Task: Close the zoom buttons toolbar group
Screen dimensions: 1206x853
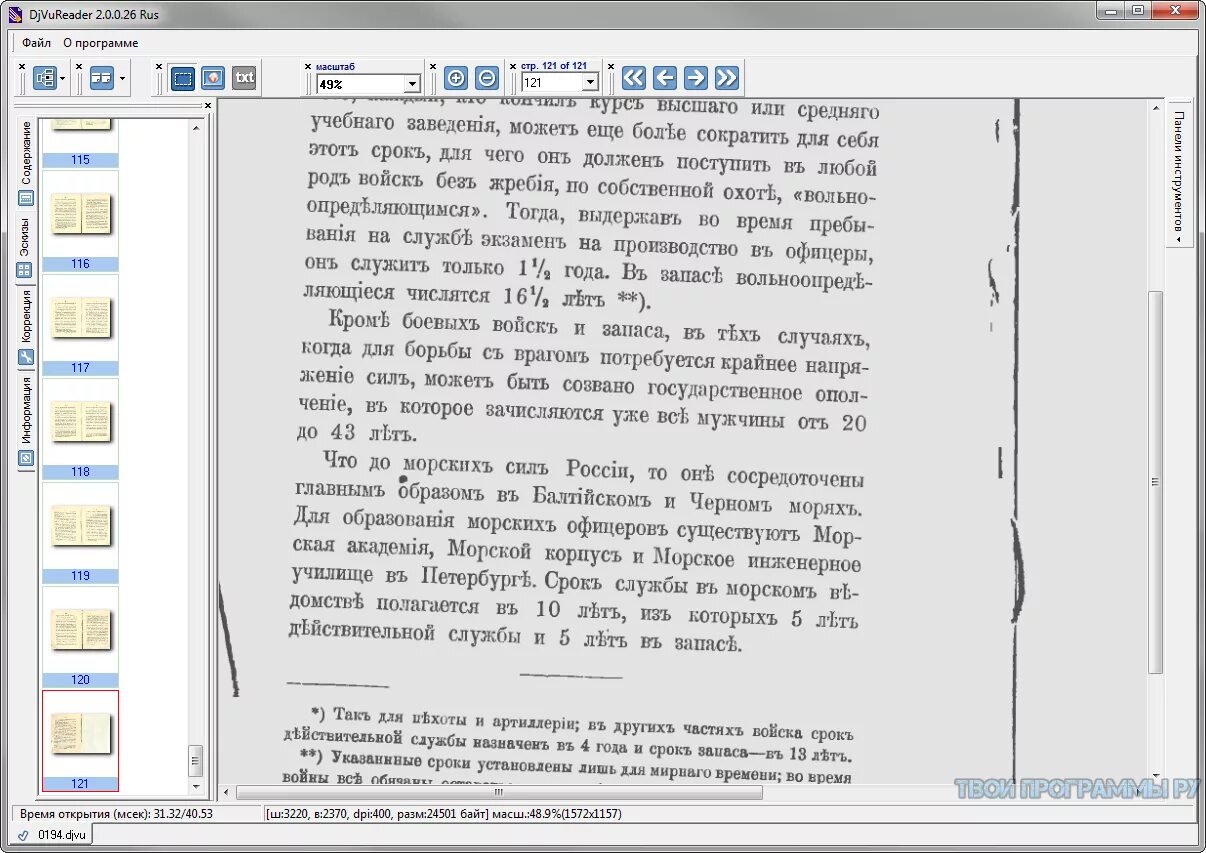Action: (433, 66)
